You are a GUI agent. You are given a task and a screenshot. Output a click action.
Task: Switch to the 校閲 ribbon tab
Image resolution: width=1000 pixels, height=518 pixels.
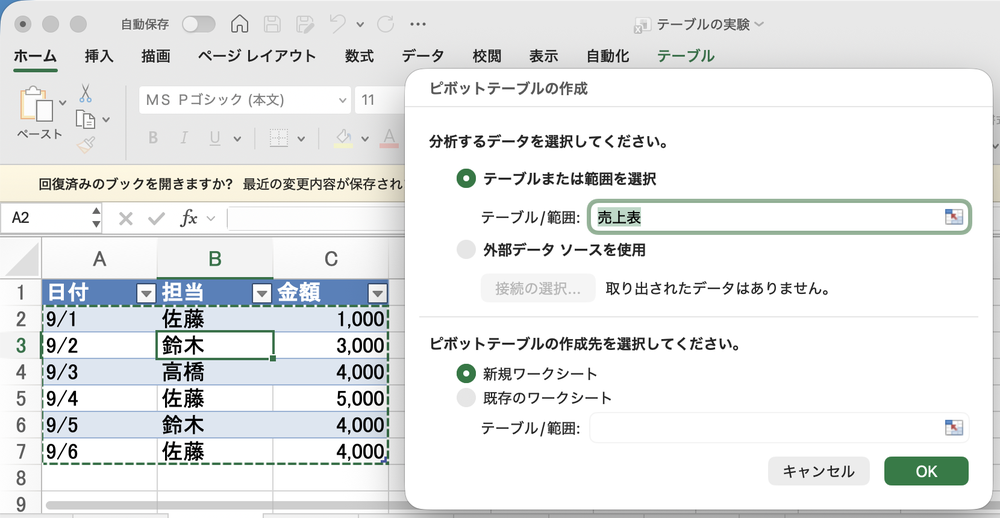(487, 56)
